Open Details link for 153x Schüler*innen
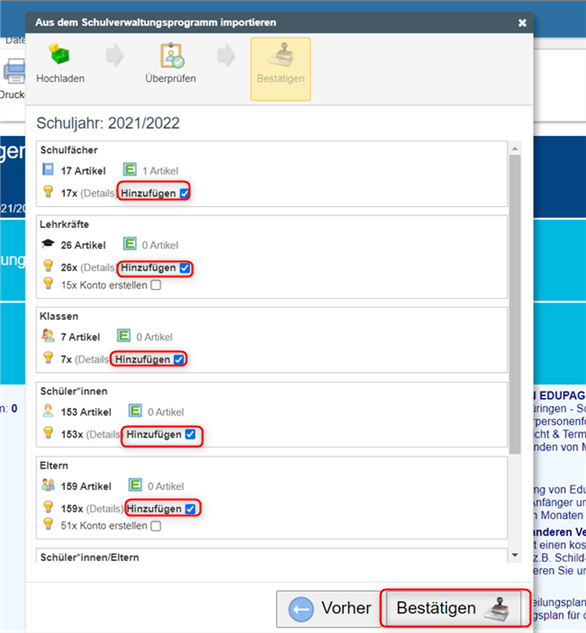The width and height of the screenshot is (586, 633). pos(104,434)
